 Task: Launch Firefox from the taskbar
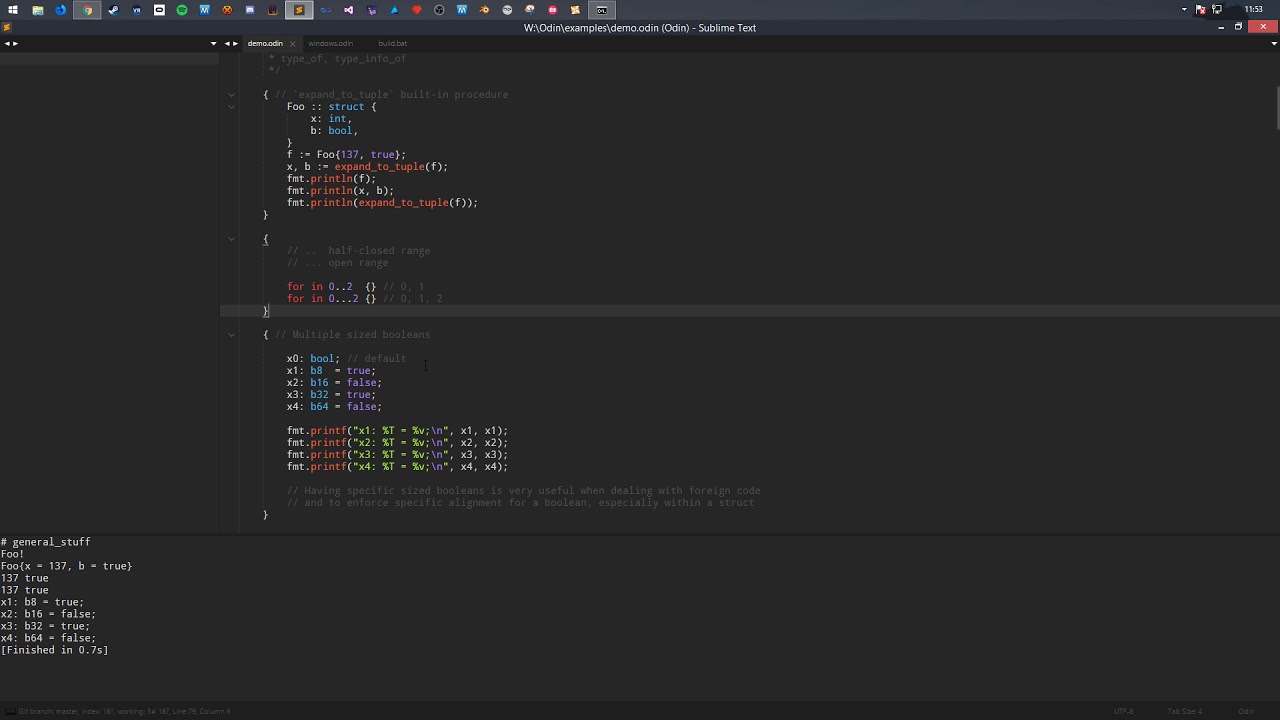61,10
